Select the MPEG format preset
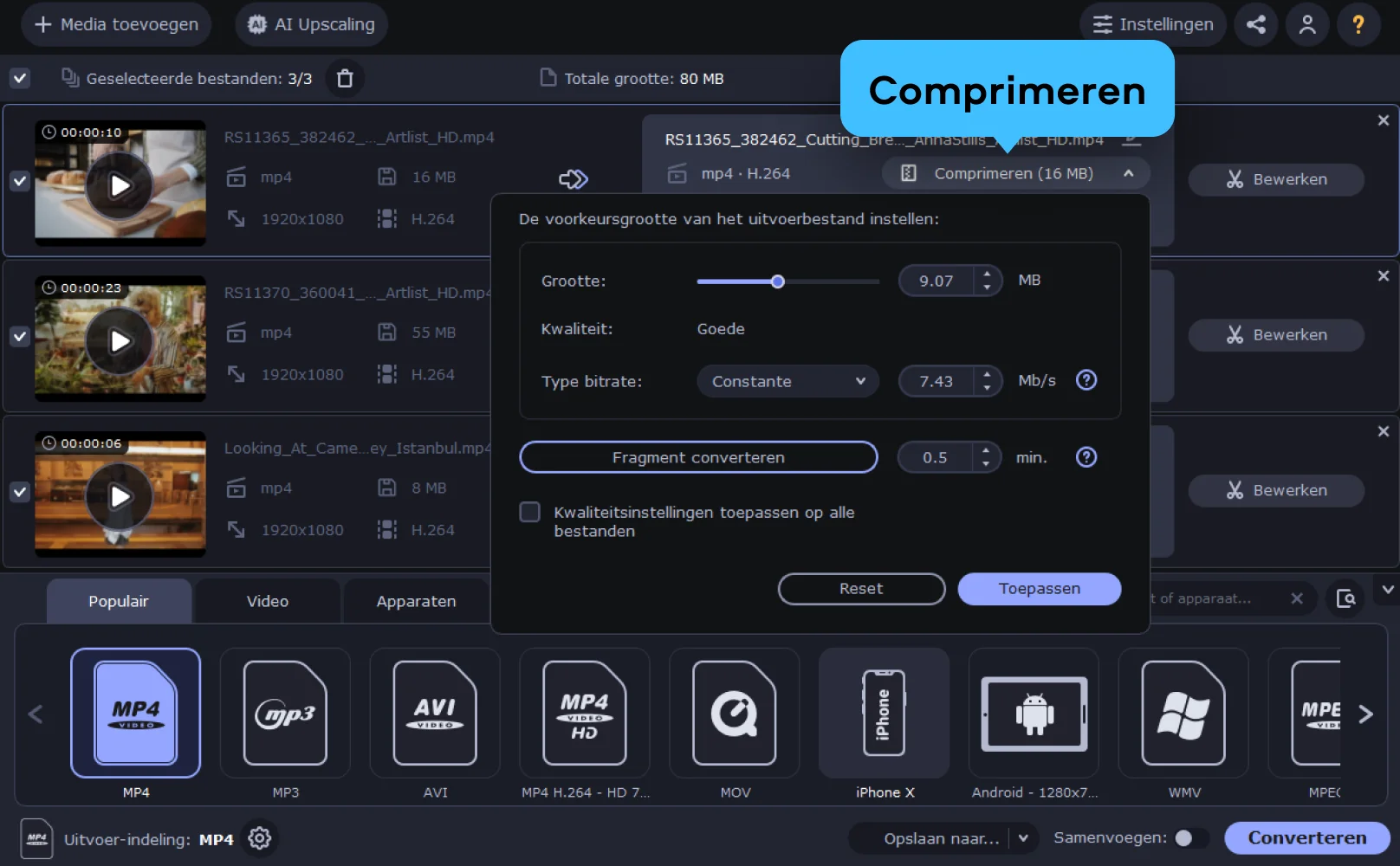Screen dimensions: 1400x866 pyautogui.click(x=1305, y=713)
